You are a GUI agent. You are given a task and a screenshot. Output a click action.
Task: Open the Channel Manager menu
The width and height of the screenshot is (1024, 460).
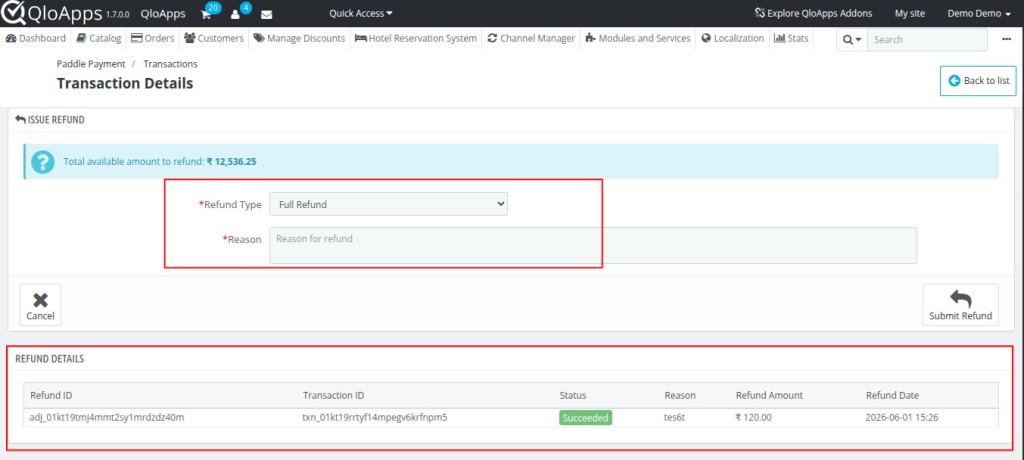(531, 39)
